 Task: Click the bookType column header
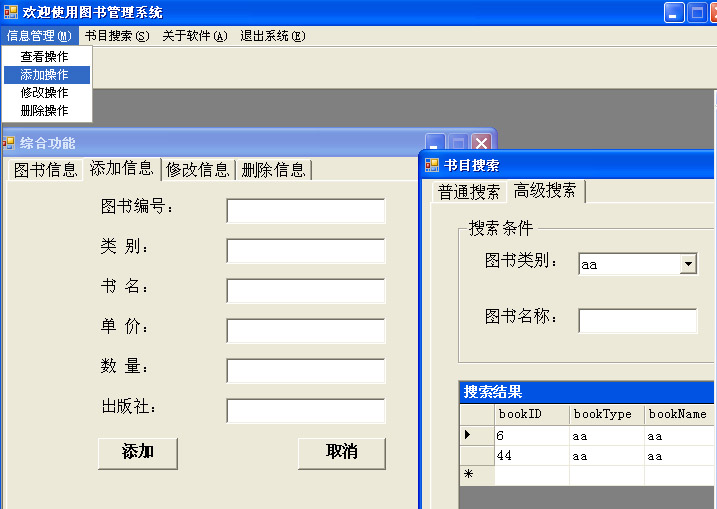click(607, 414)
